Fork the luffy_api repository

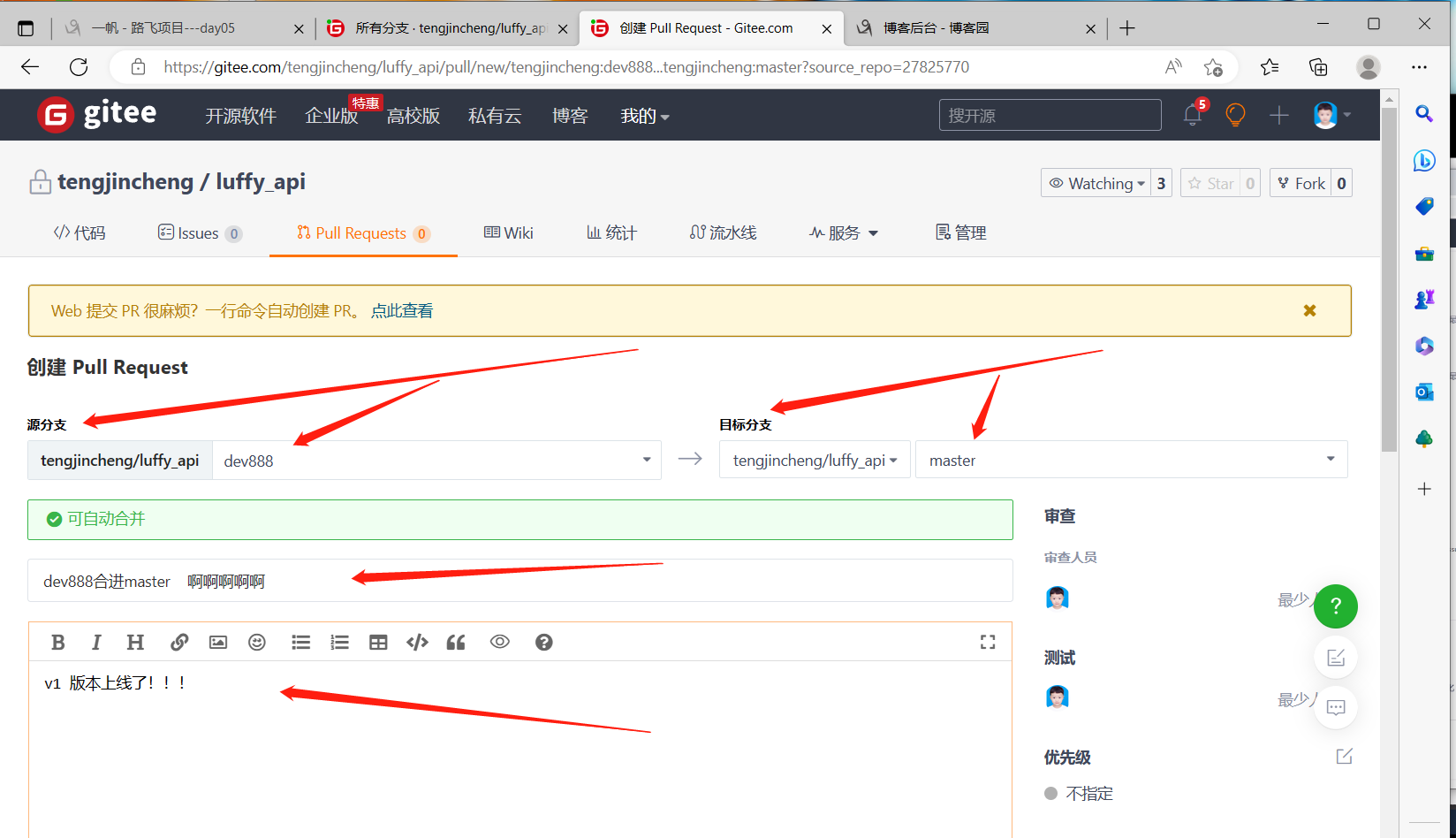pos(1301,183)
